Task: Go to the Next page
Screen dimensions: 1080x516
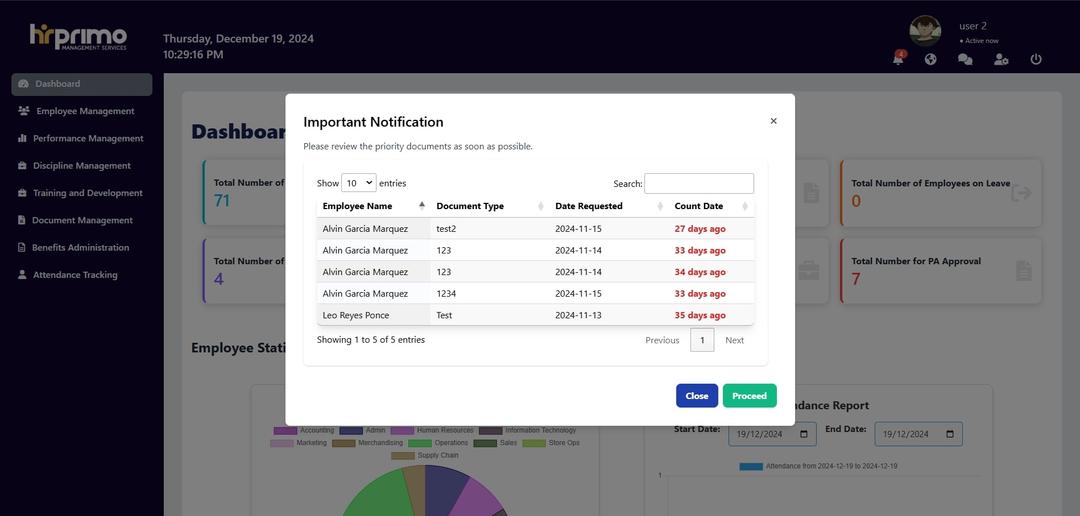Action: tap(734, 340)
